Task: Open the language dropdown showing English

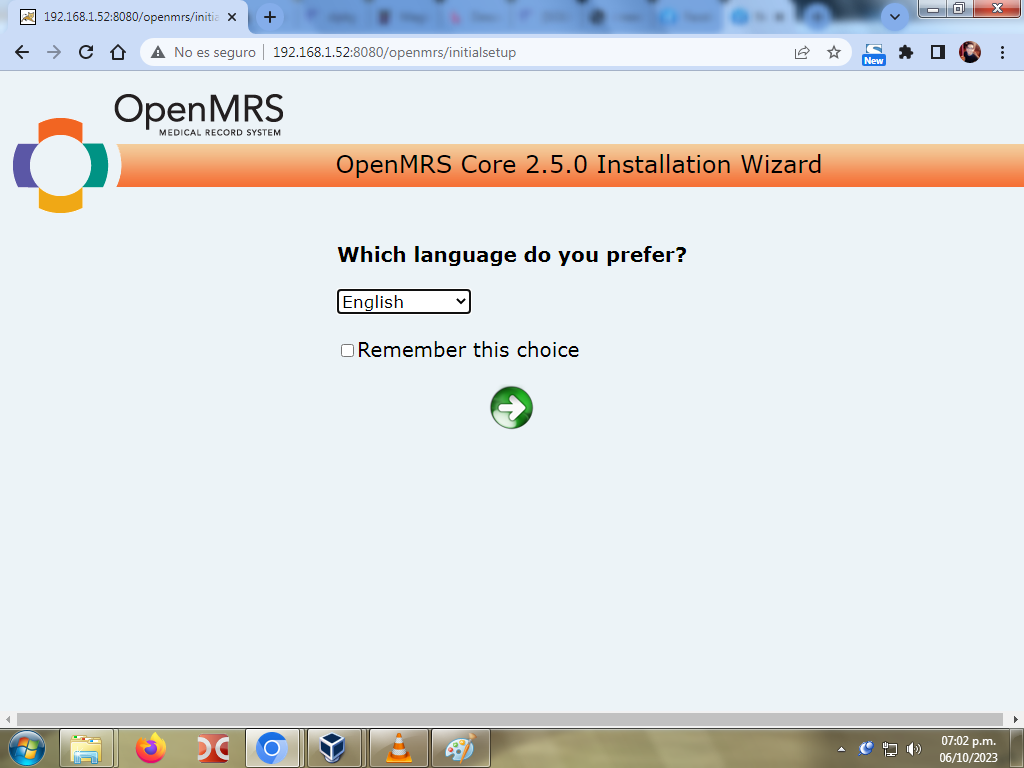Action: [x=404, y=302]
